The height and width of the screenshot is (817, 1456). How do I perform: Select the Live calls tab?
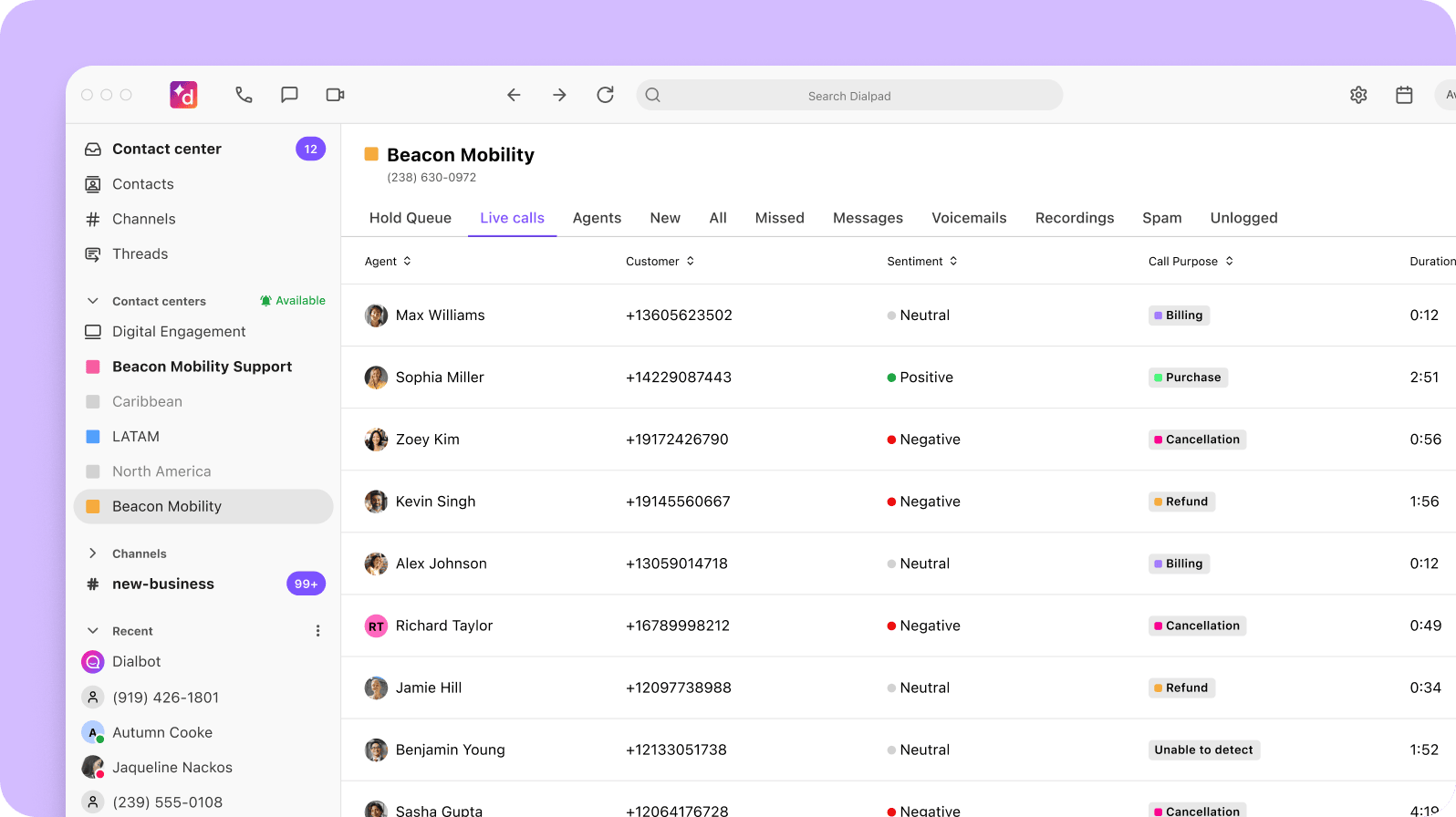(x=512, y=218)
